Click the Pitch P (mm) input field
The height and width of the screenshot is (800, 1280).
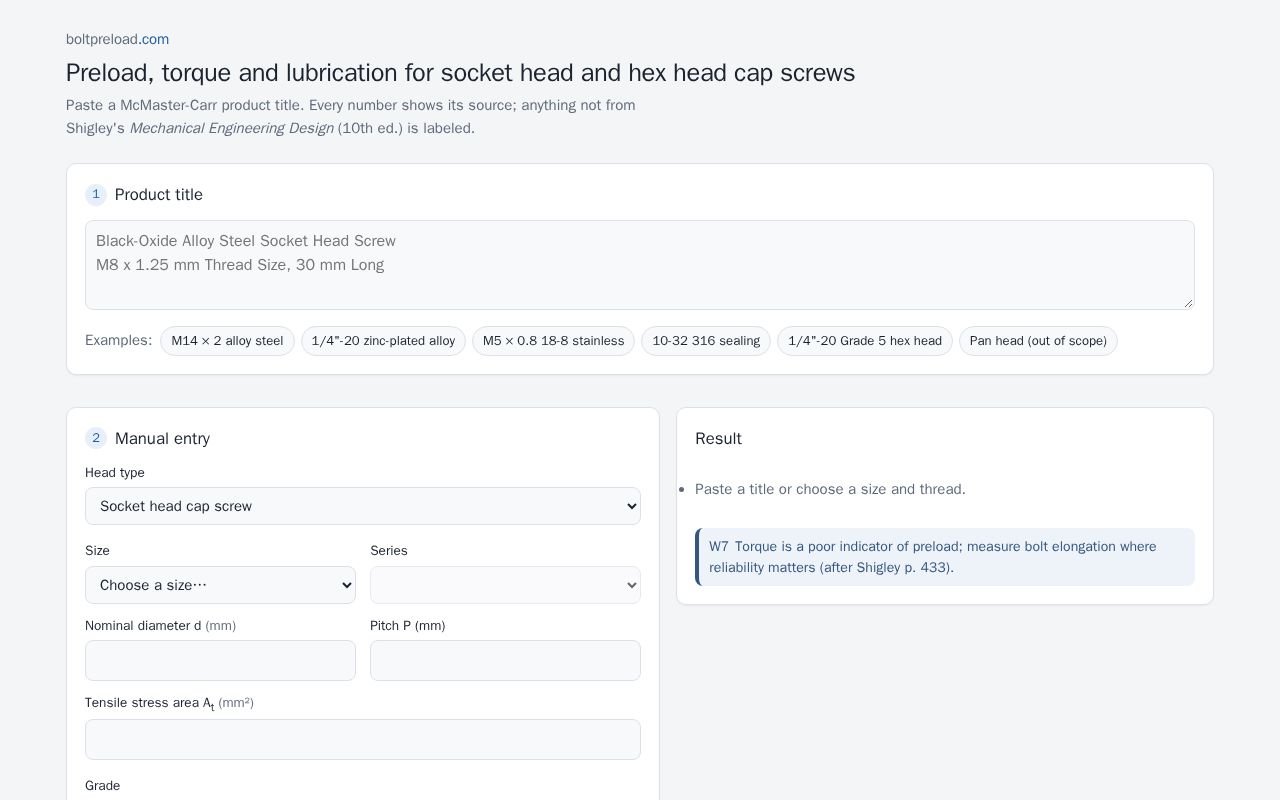click(x=505, y=660)
